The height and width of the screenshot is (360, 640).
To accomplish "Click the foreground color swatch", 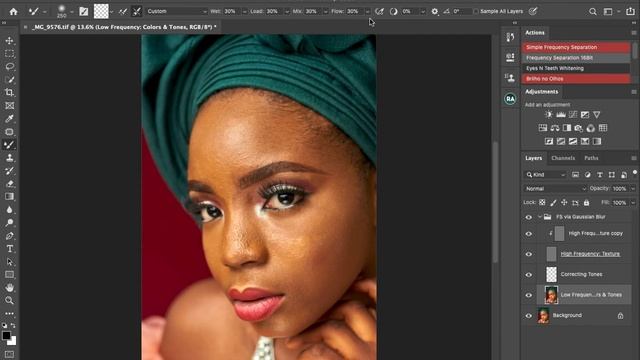I will tap(6, 336).
